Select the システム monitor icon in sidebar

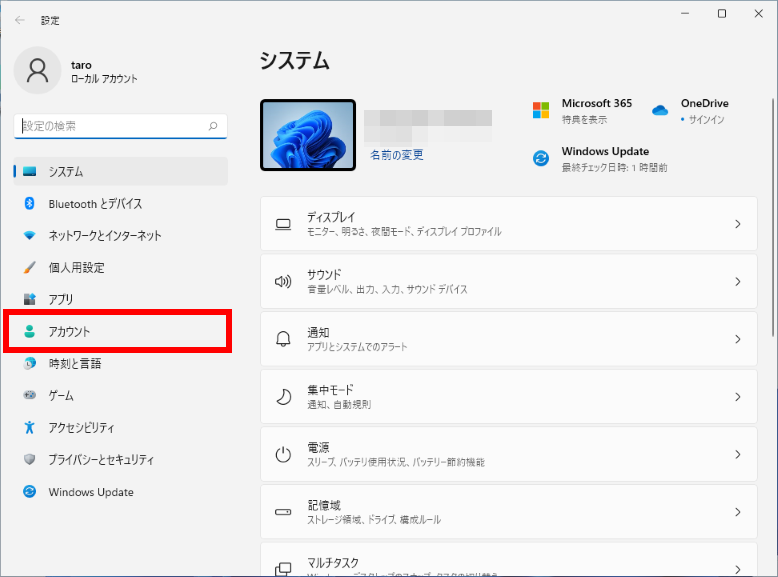click(x=30, y=172)
